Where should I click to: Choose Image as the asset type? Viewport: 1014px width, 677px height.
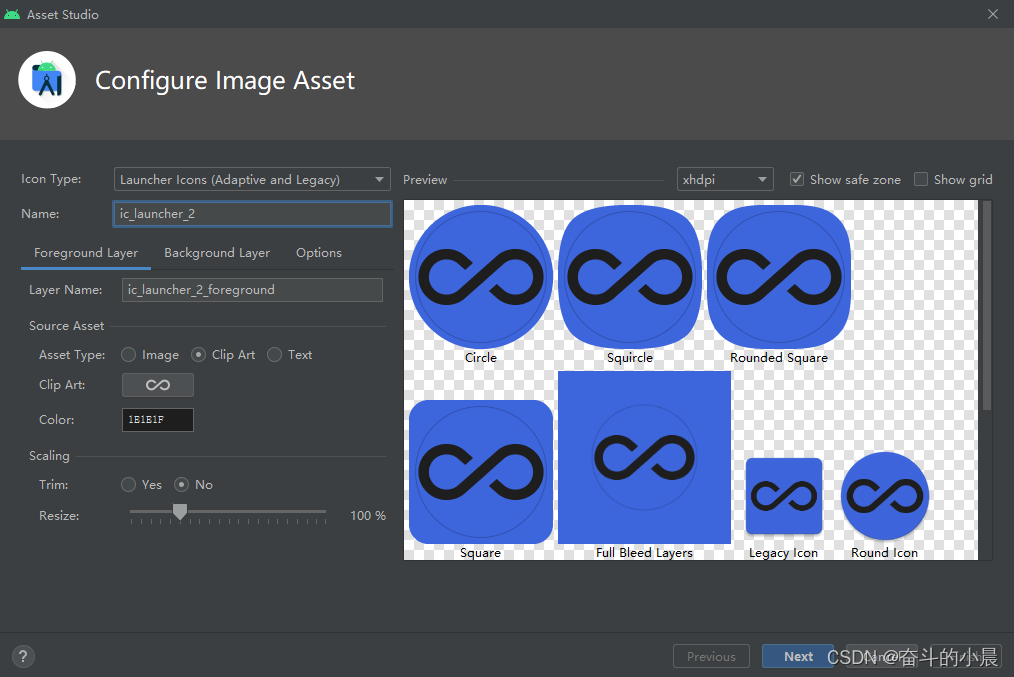click(129, 354)
